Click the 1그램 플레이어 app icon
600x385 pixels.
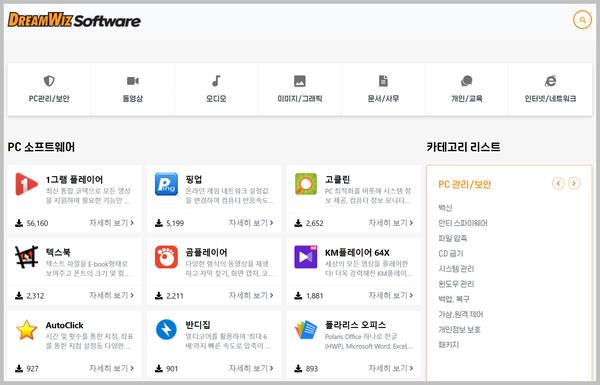[26, 184]
